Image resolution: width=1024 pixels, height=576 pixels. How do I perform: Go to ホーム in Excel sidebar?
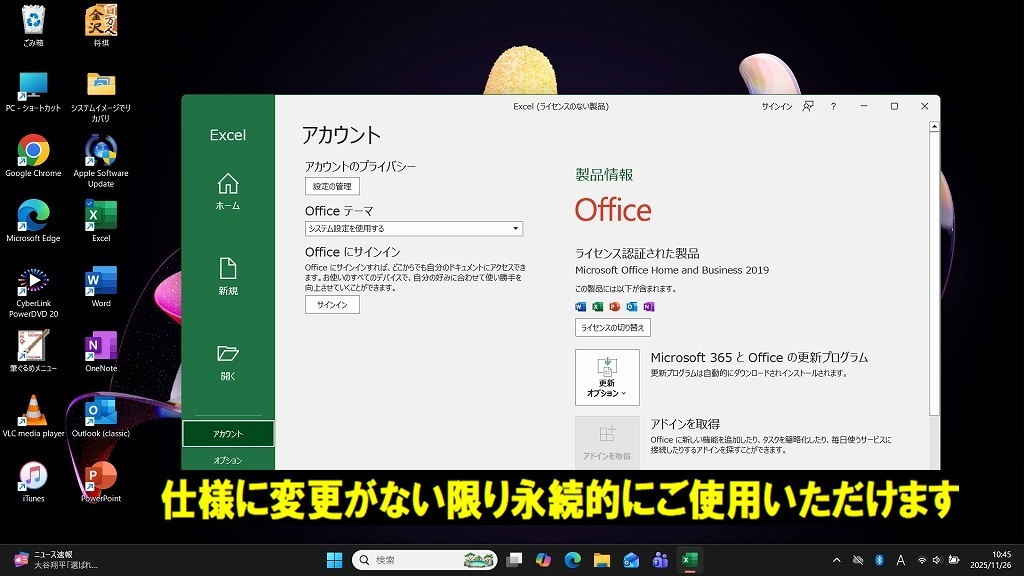click(x=228, y=191)
